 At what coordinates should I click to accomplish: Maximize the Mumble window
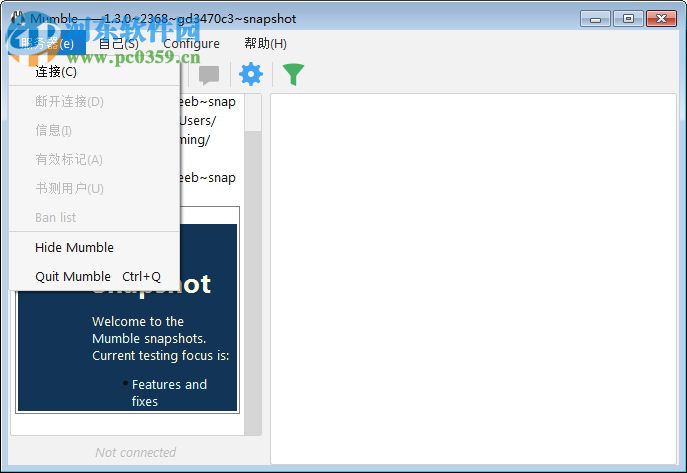point(628,19)
